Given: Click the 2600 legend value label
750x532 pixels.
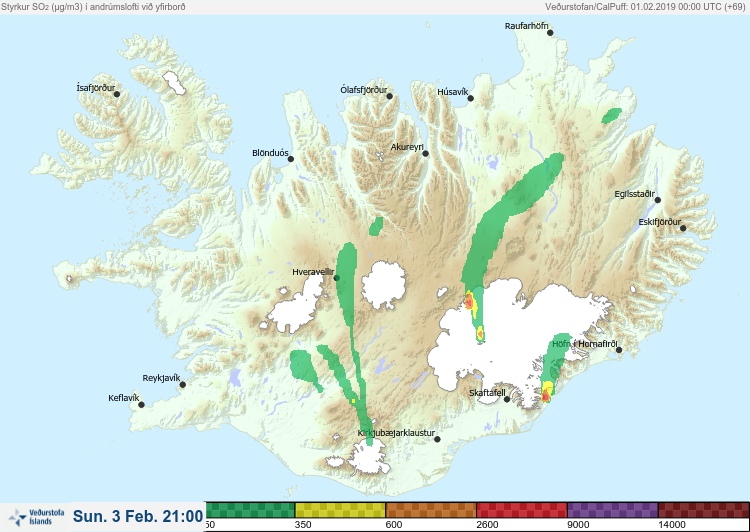Looking at the screenshot, I should click(487, 525).
